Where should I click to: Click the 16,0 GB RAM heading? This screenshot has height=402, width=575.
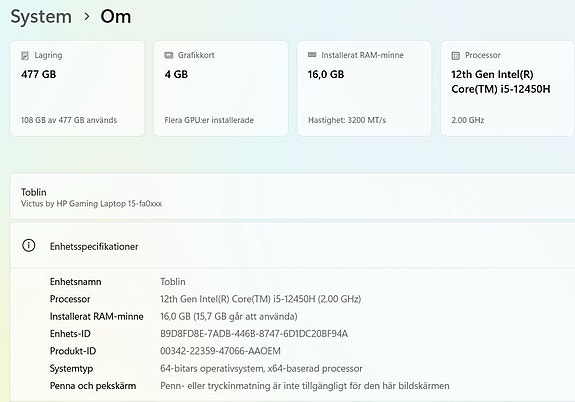(326, 74)
